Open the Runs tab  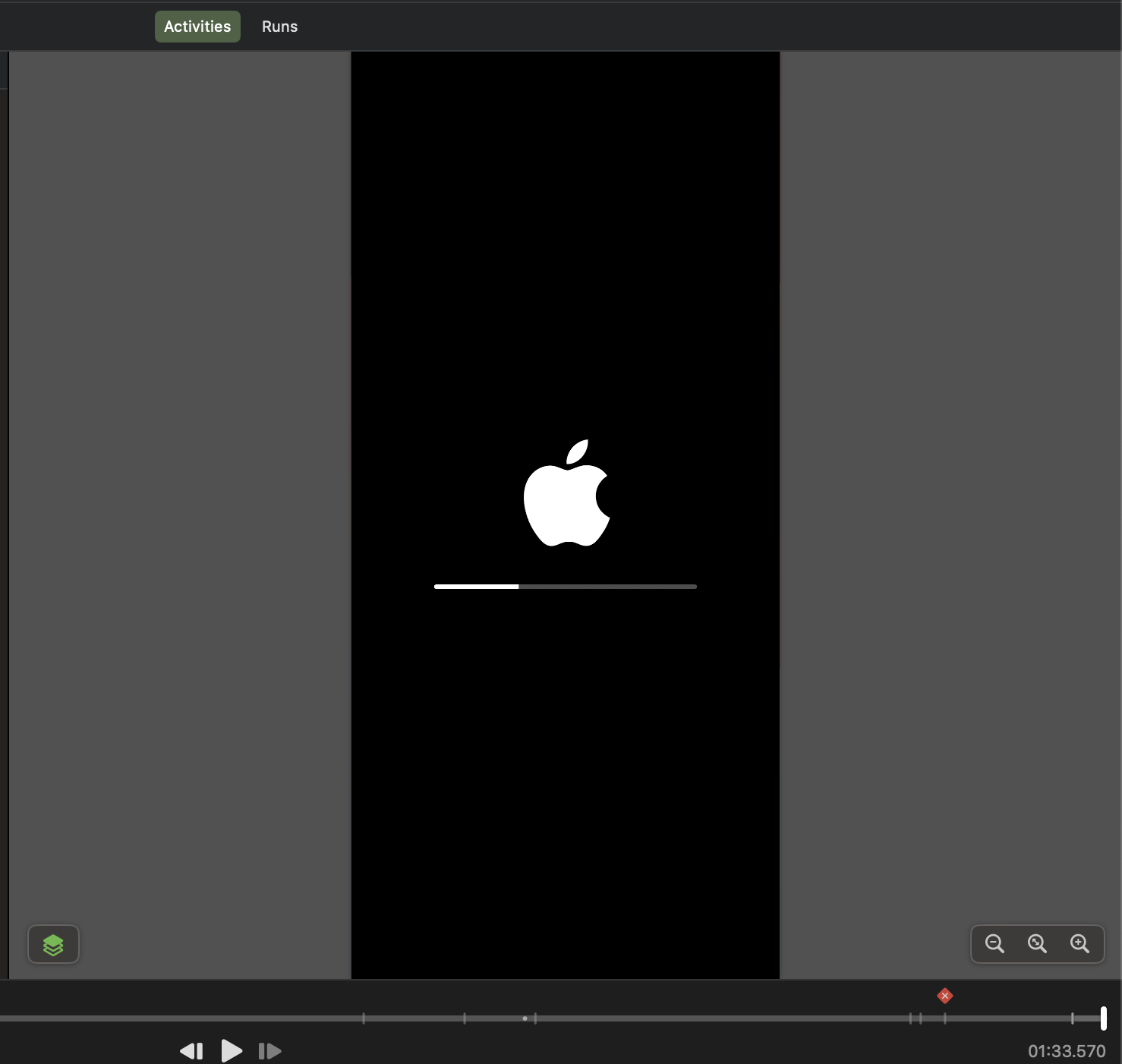279,27
